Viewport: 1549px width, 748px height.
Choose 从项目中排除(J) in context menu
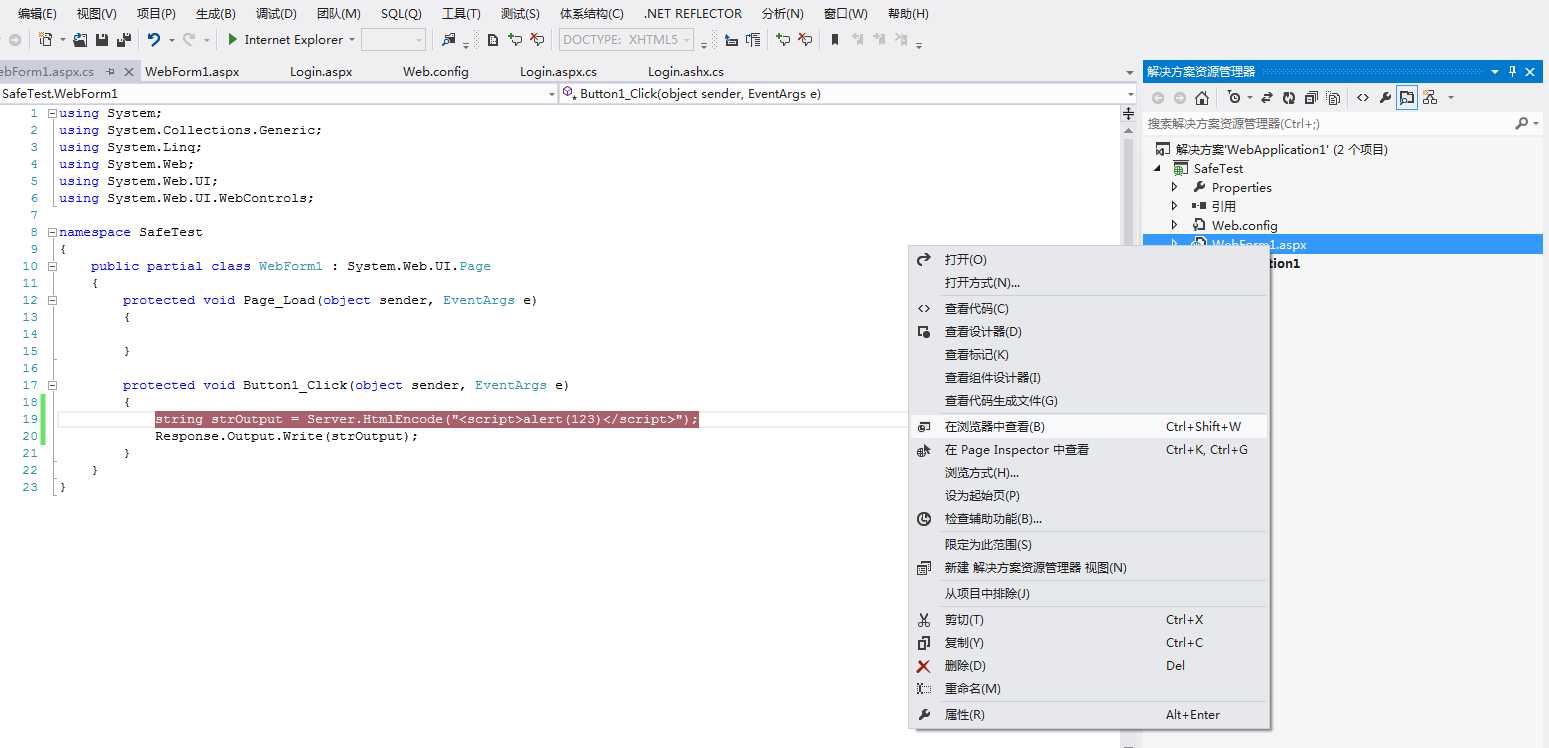(x=1089, y=593)
